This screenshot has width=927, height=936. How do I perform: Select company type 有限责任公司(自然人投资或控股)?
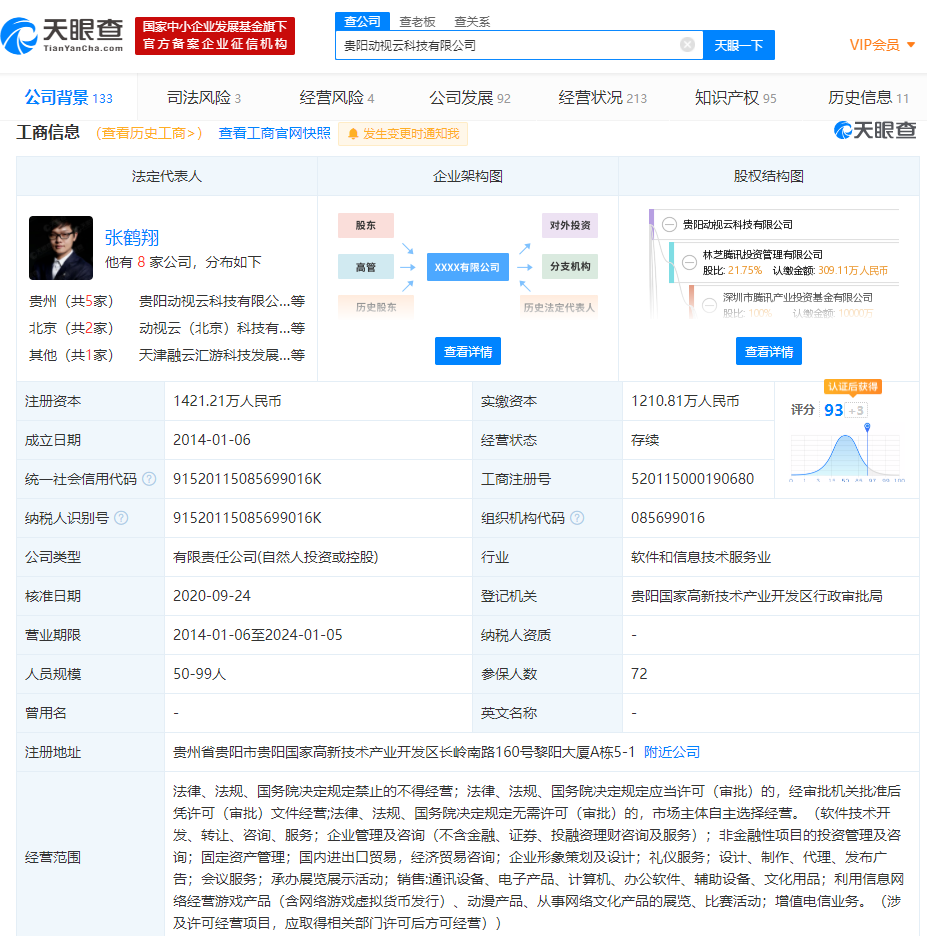pos(276,557)
